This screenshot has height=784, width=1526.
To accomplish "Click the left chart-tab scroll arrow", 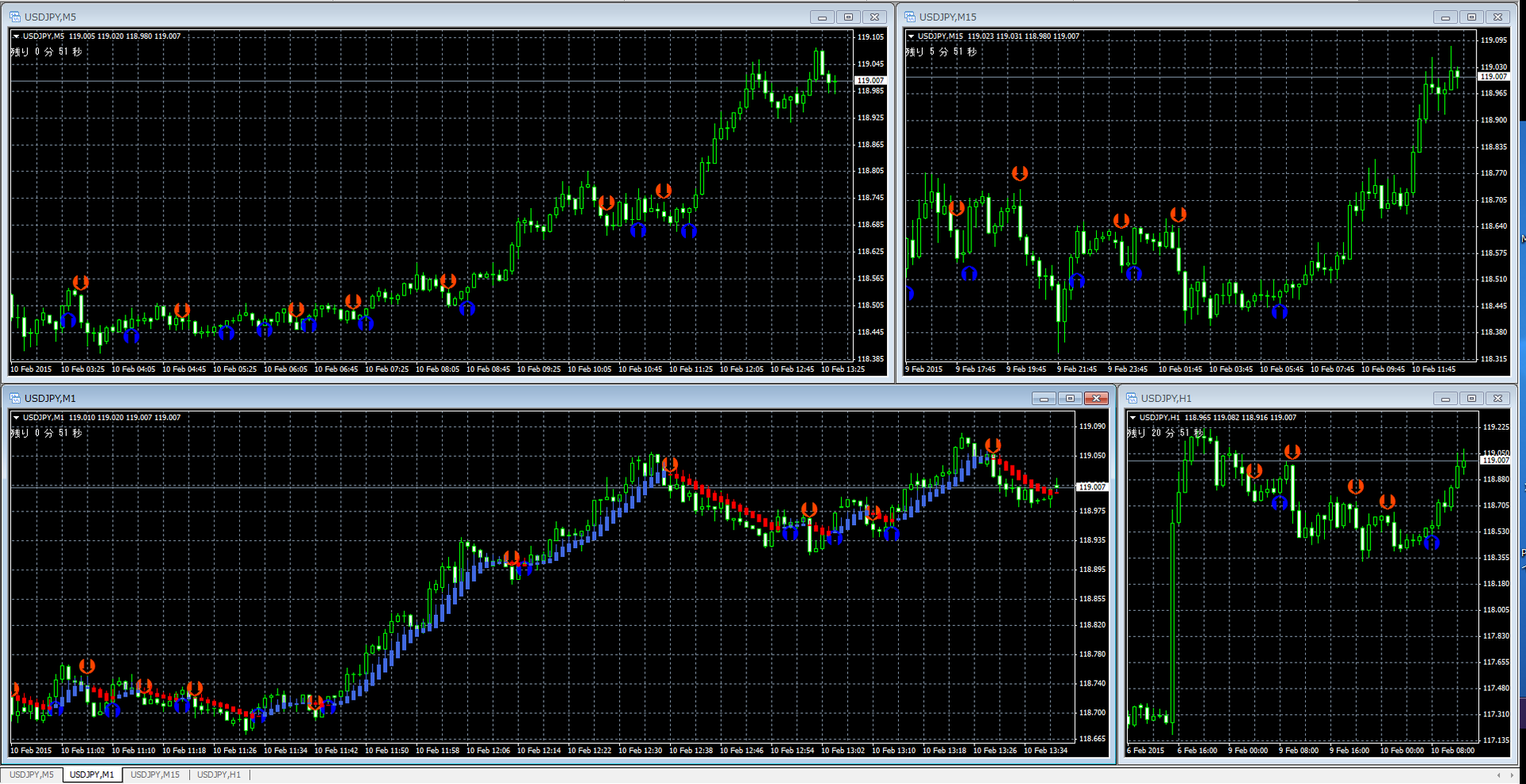I will click(1499, 774).
